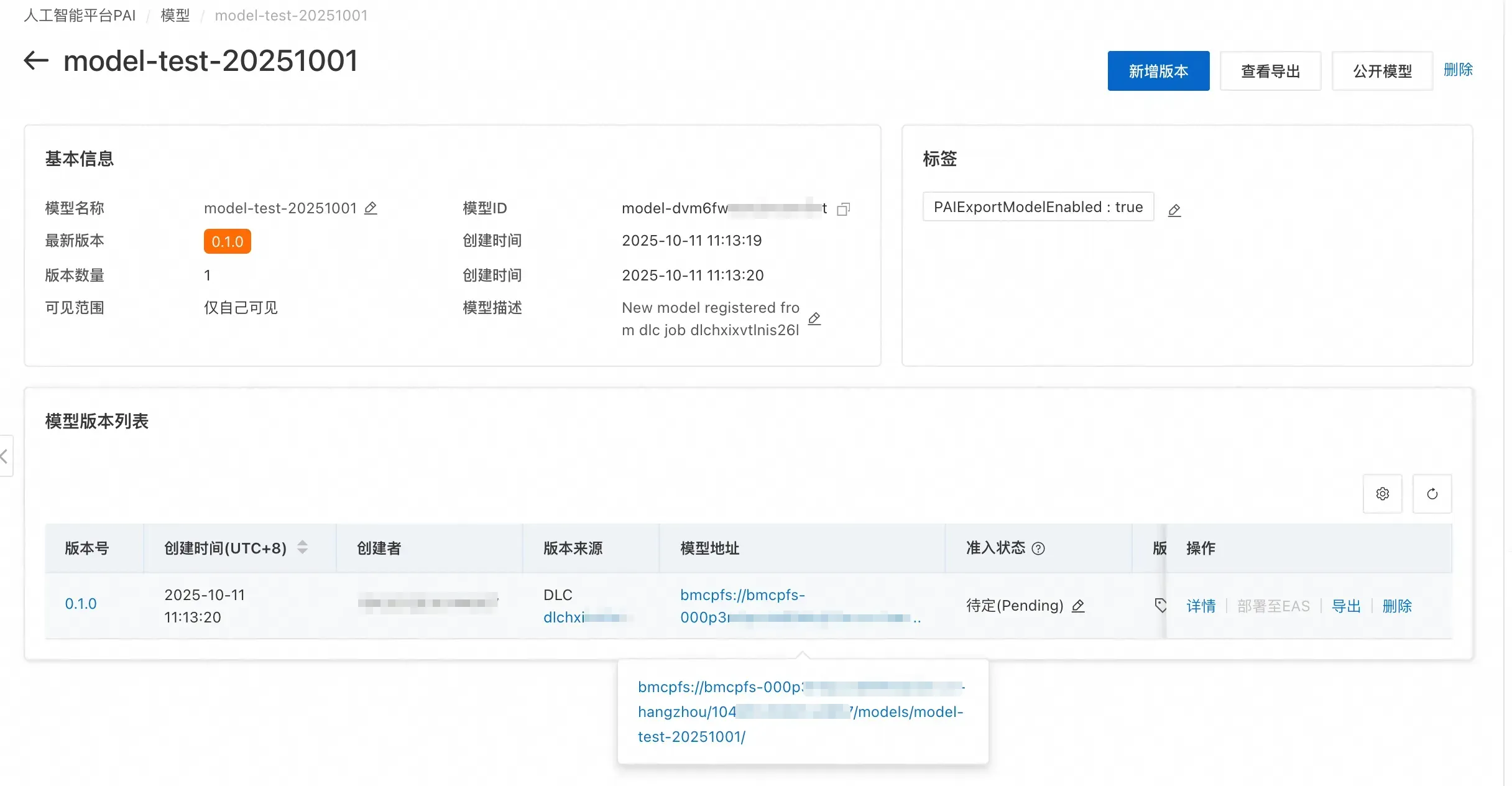Go to 人工智能平台PAI breadcrumb

[80, 16]
